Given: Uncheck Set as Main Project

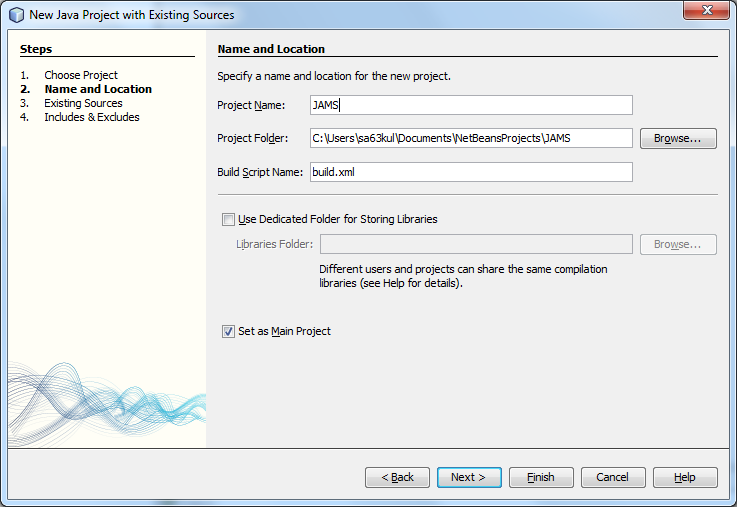Looking at the screenshot, I should [229, 331].
